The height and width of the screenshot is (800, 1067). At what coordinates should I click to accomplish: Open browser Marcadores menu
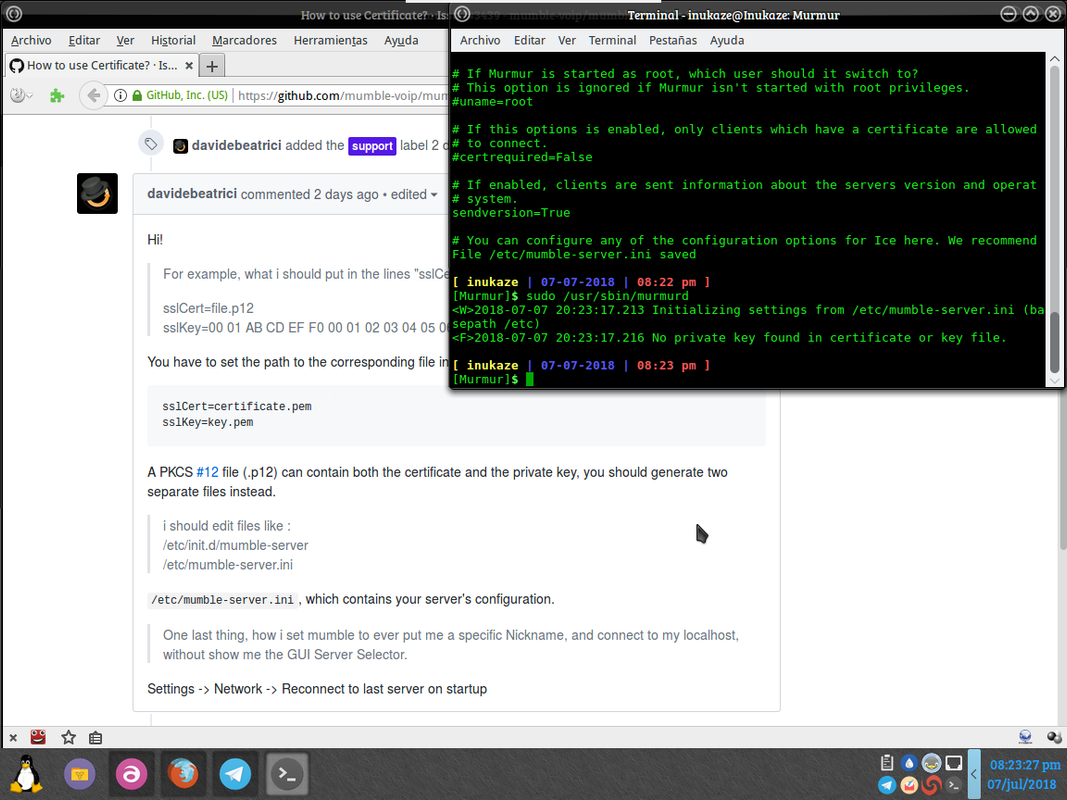[244, 40]
